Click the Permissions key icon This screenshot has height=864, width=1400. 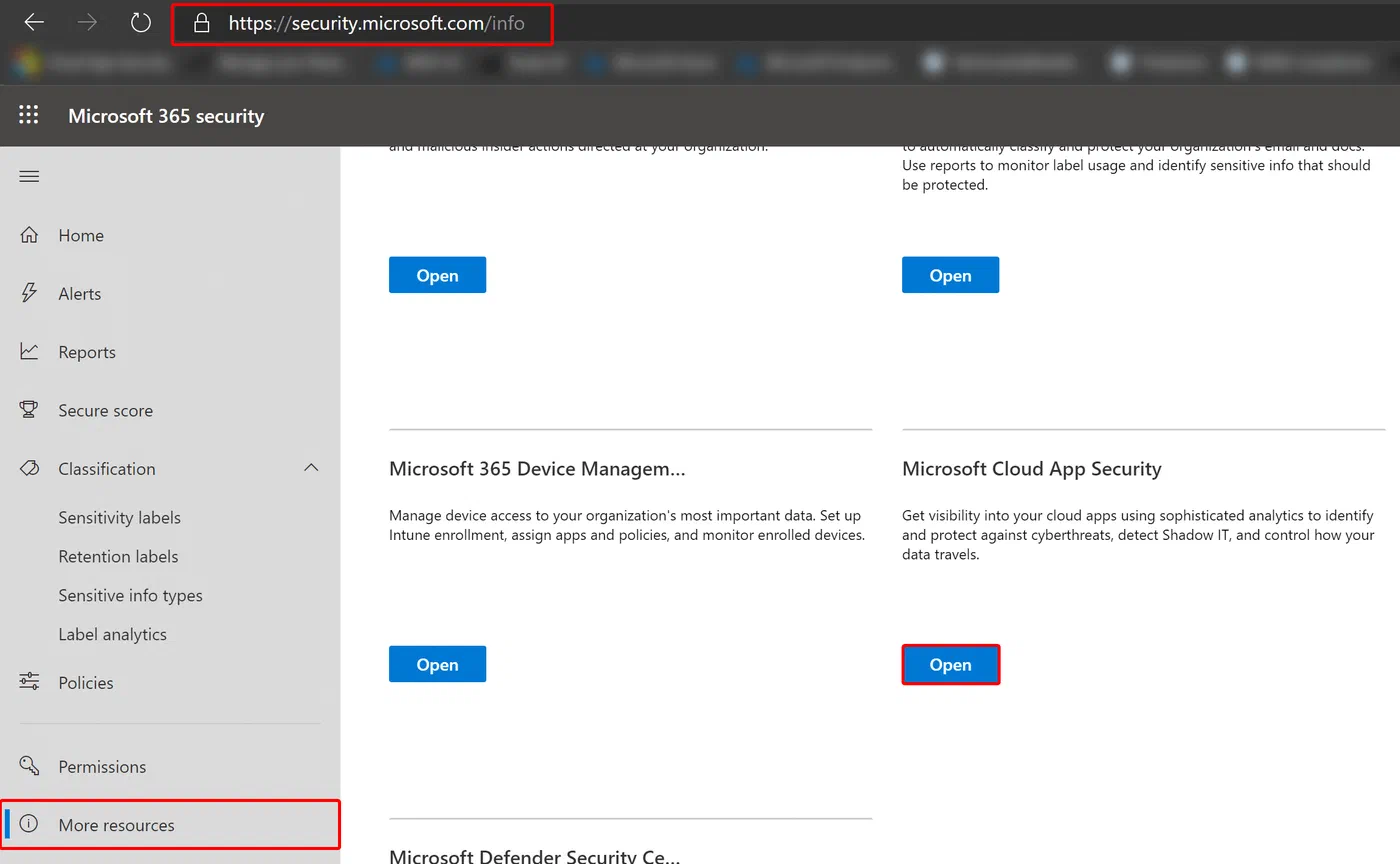(x=29, y=766)
